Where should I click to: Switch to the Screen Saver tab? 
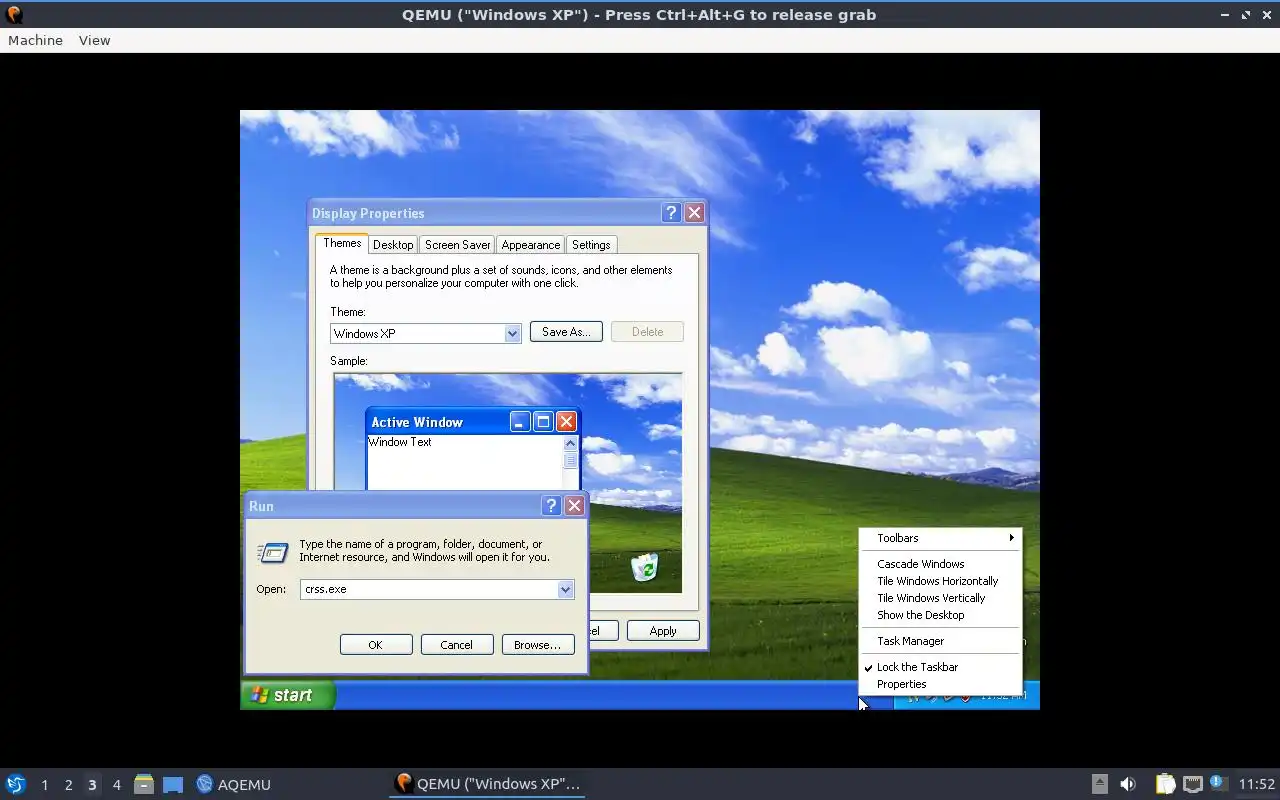tap(457, 245)
